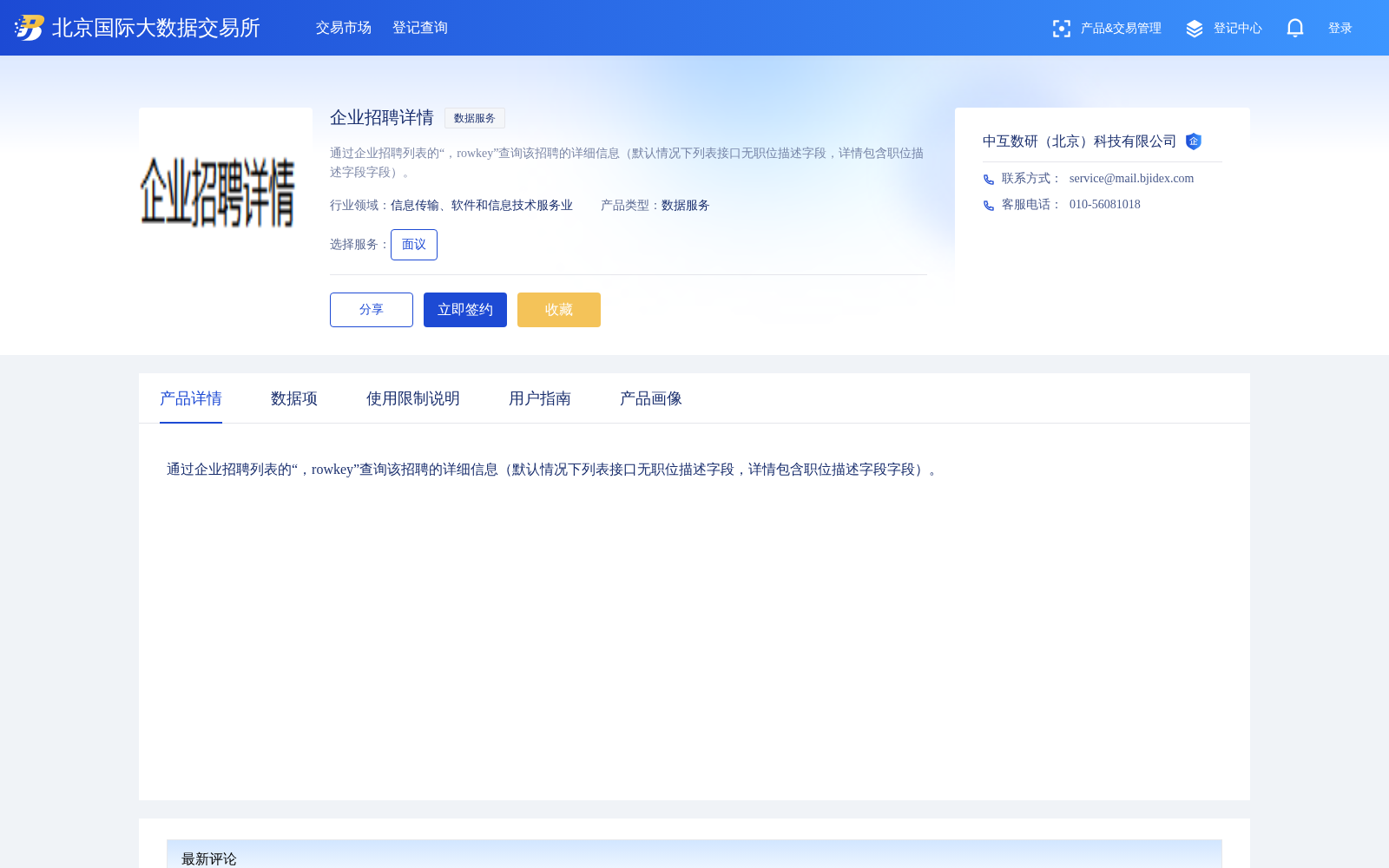The image size is (1389, 868).
Task: Open the 登记查询 menu
Action: (x=420, y=28)
